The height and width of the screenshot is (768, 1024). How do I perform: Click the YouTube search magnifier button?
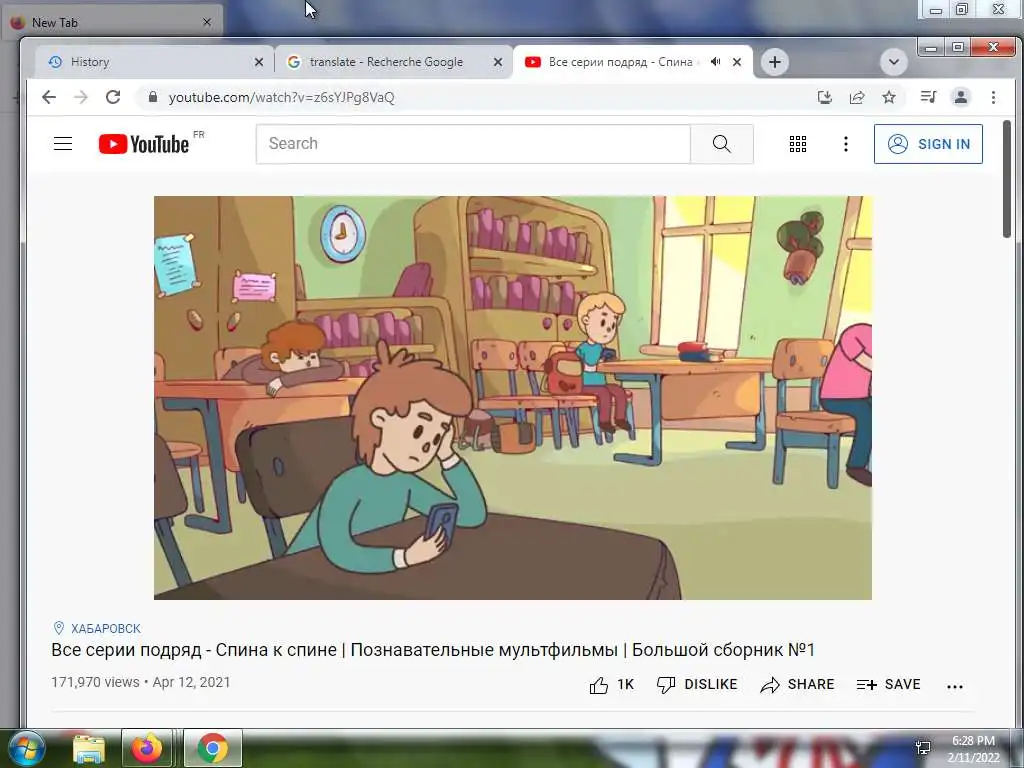[x=722, y=144]
